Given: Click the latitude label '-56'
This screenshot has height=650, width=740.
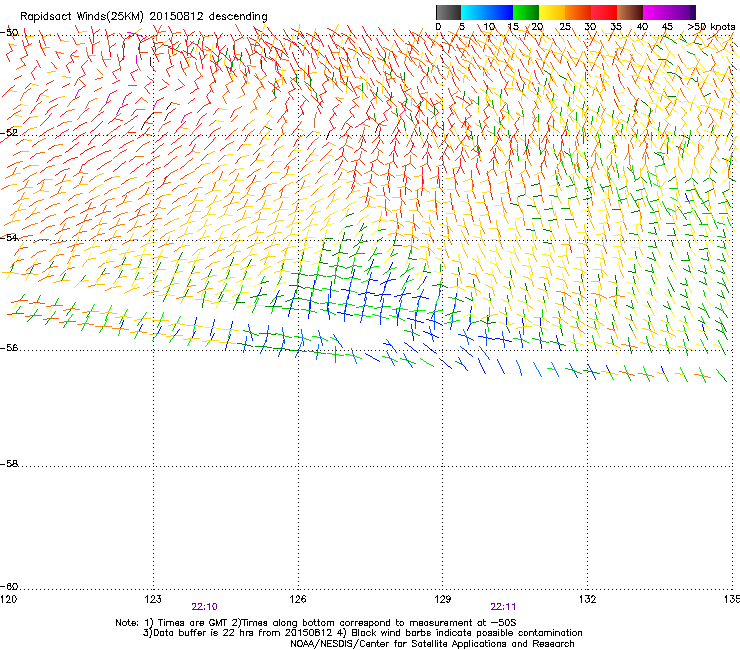Looking at the screenshot, I should pyautogui.click(x=9, y=347).
